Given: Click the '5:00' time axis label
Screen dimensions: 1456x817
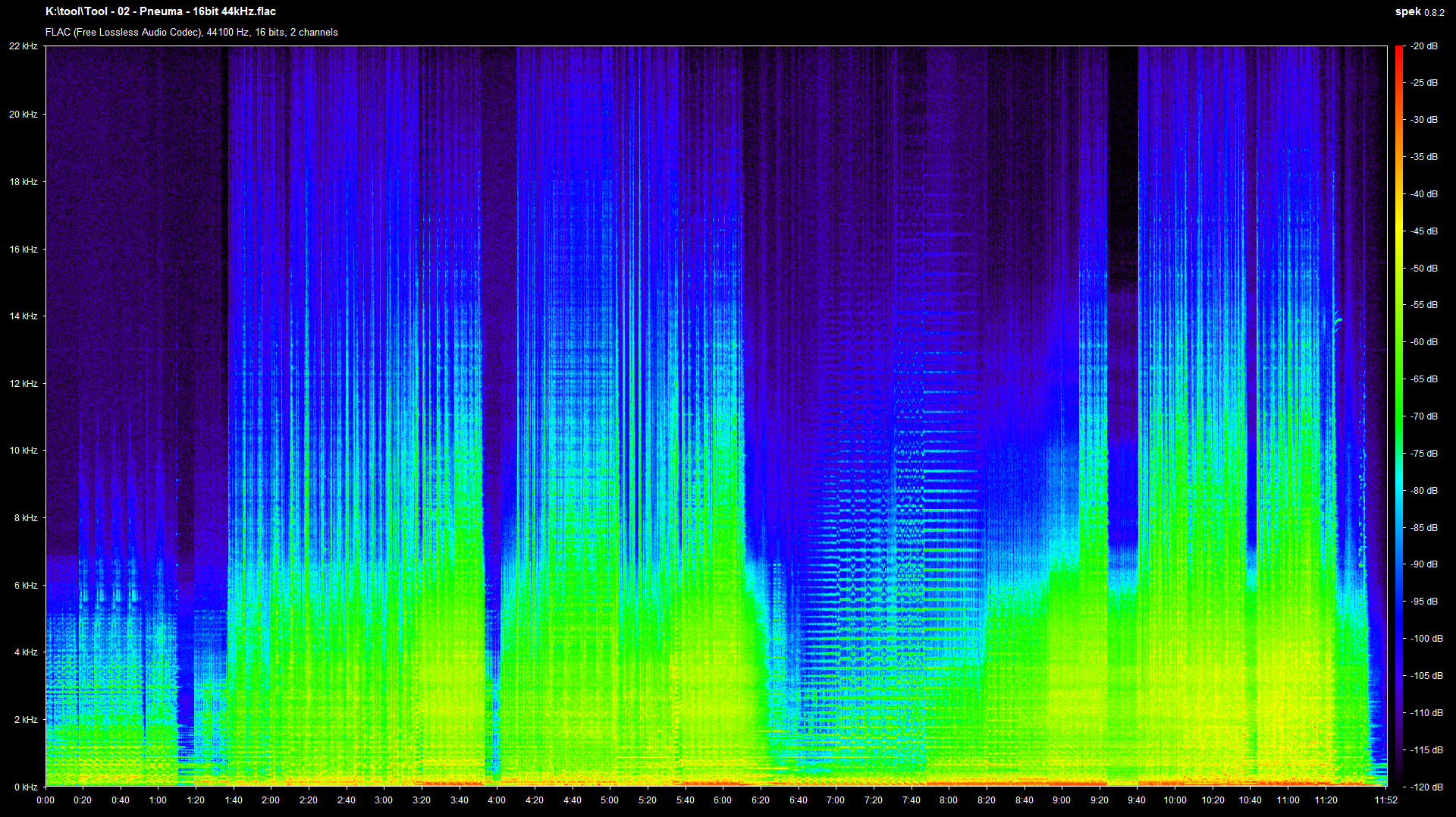Looking at the screenshot, I should pyautogui.click(x=610, y=800).
